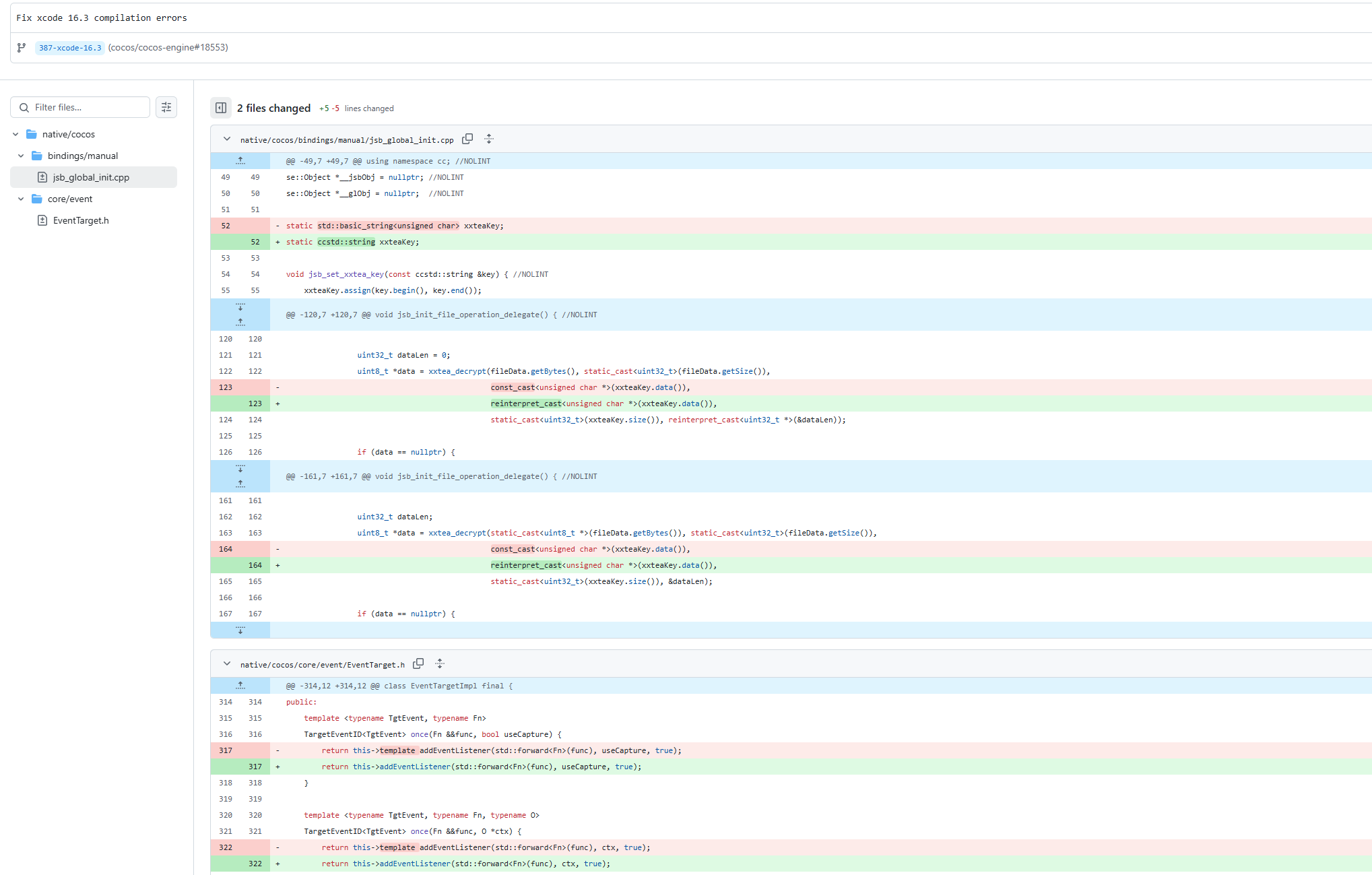Select jsb_global_init.cpp in file tree

pyautogui.click(x=91, y=177)
